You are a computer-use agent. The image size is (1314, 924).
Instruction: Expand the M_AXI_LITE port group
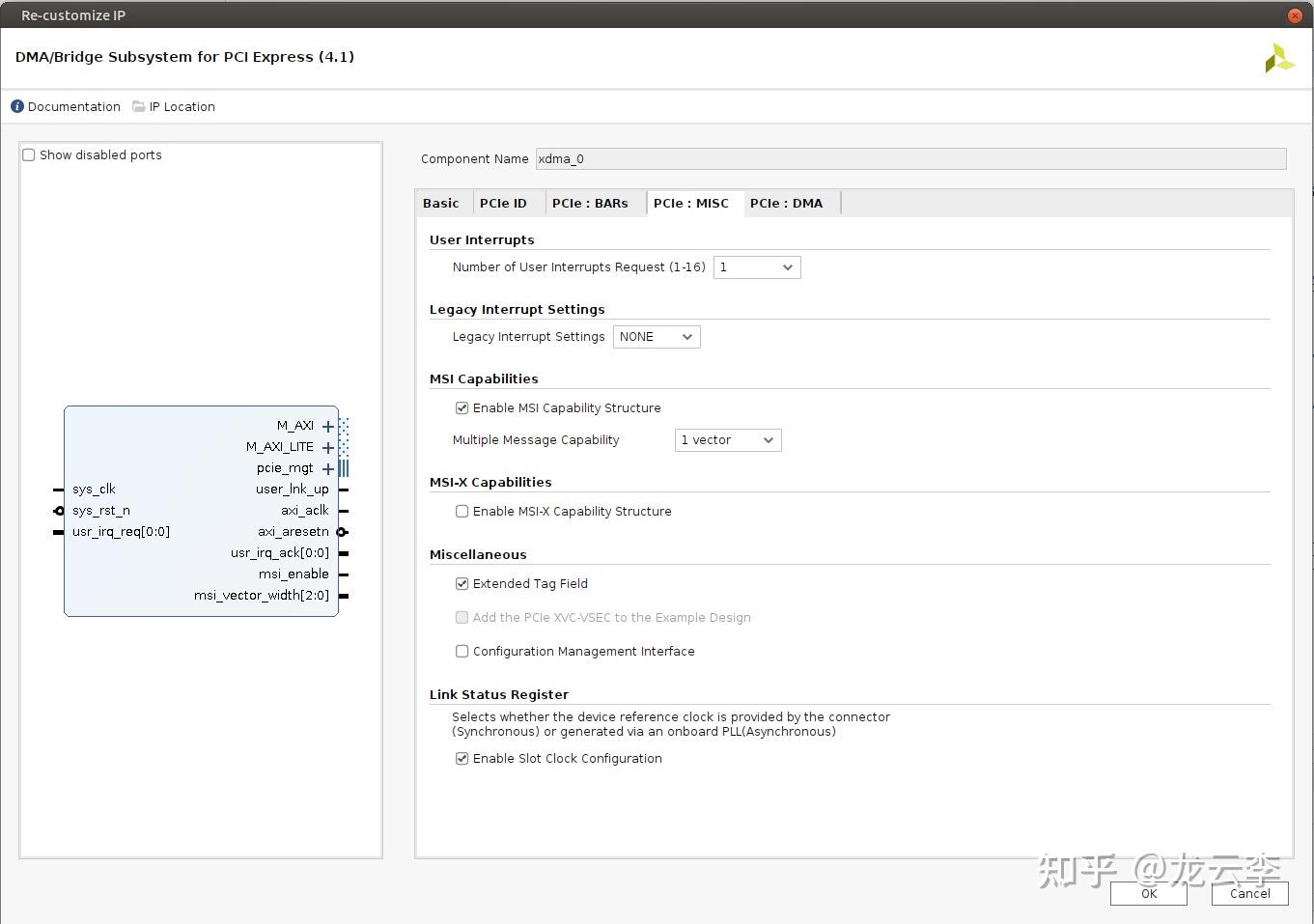pyautogui.click(x=327, y=447)
